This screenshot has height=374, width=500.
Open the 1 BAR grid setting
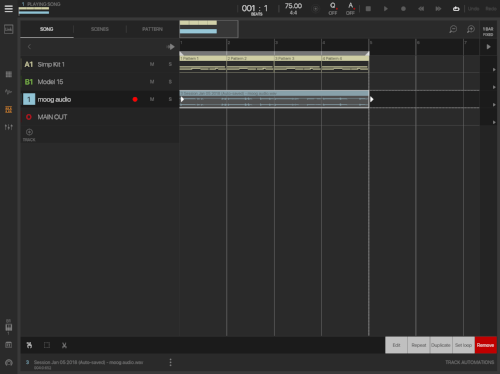point(488,31)
